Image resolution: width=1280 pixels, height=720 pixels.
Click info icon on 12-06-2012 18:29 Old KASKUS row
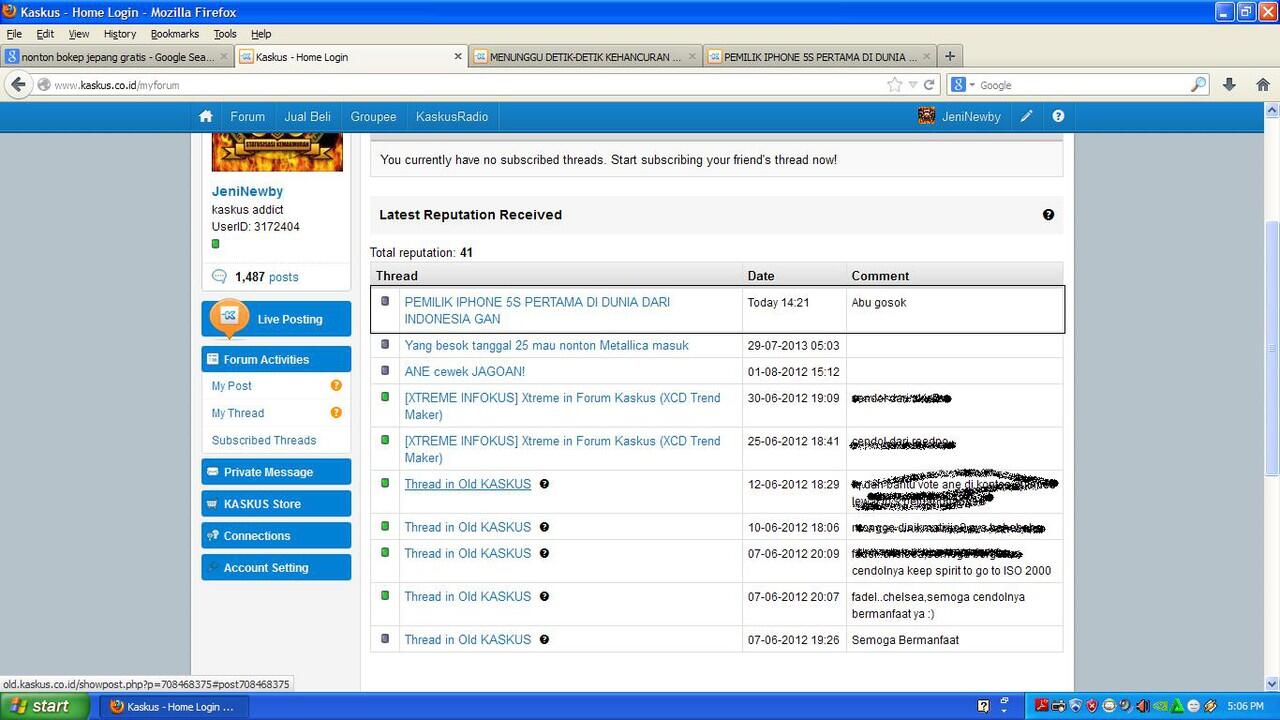tap(544, 483)
